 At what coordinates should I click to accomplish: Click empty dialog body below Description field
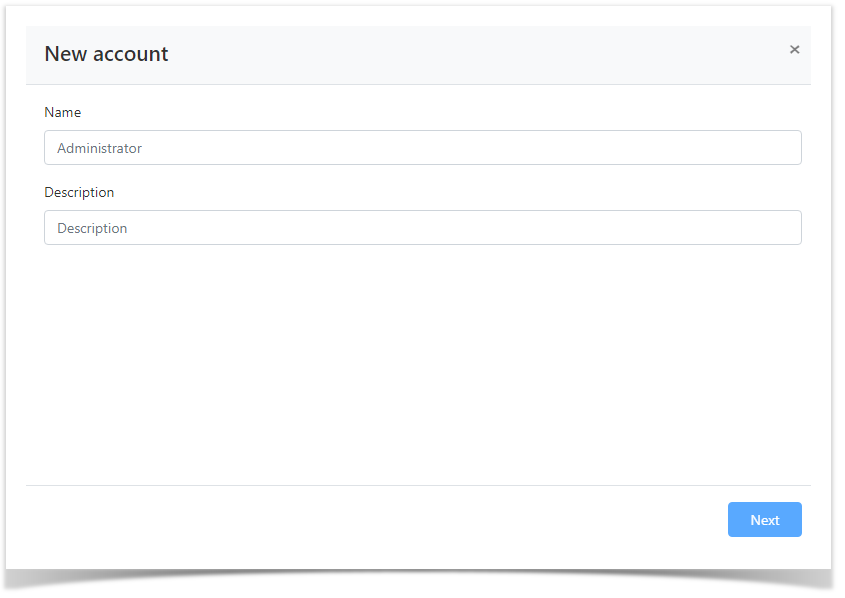coord(420,360)
